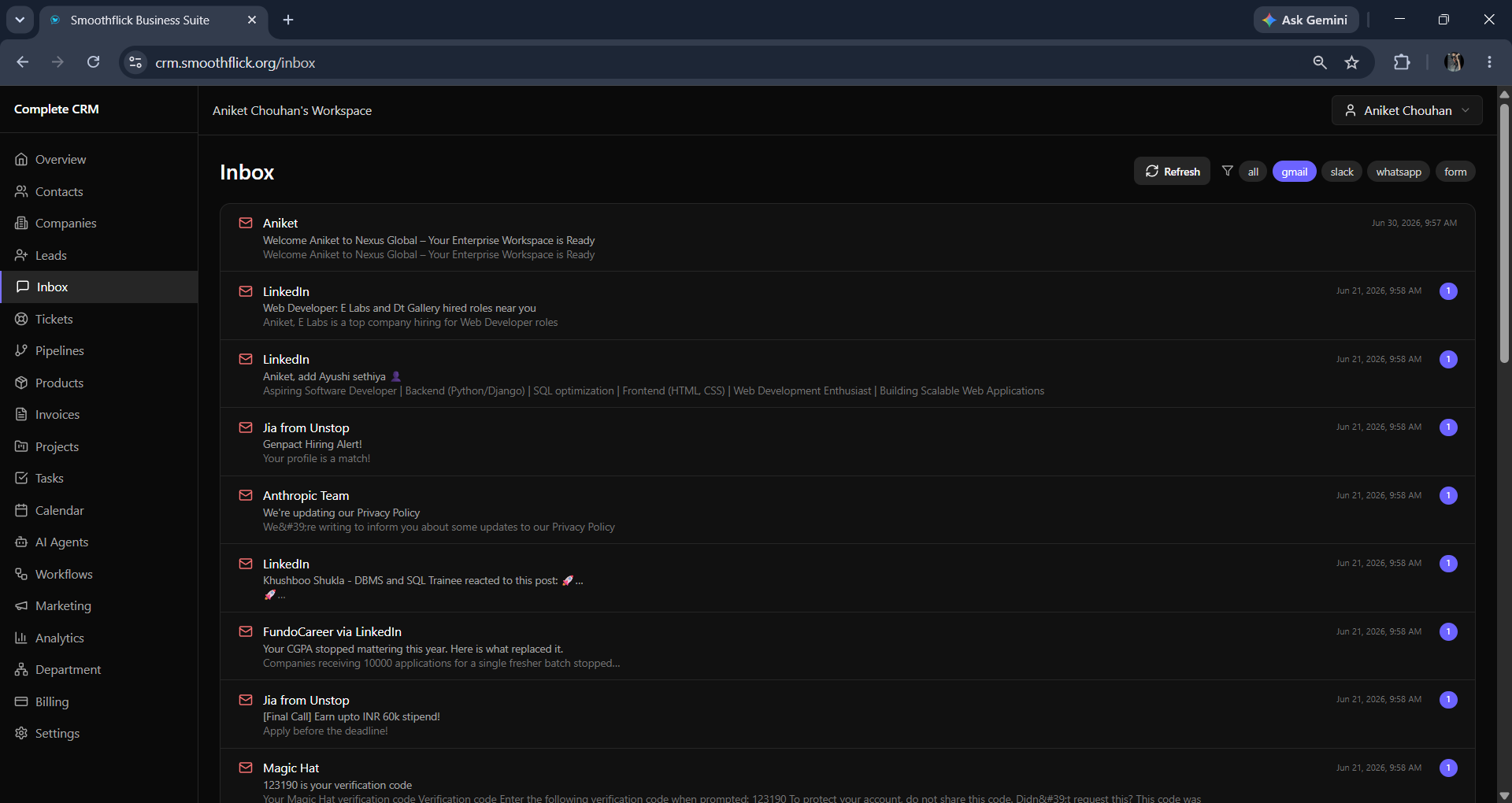Screen dimensions: 1512x803
Task: Open the FundoCareer via LinkedIn email
Action: [847, 646]
